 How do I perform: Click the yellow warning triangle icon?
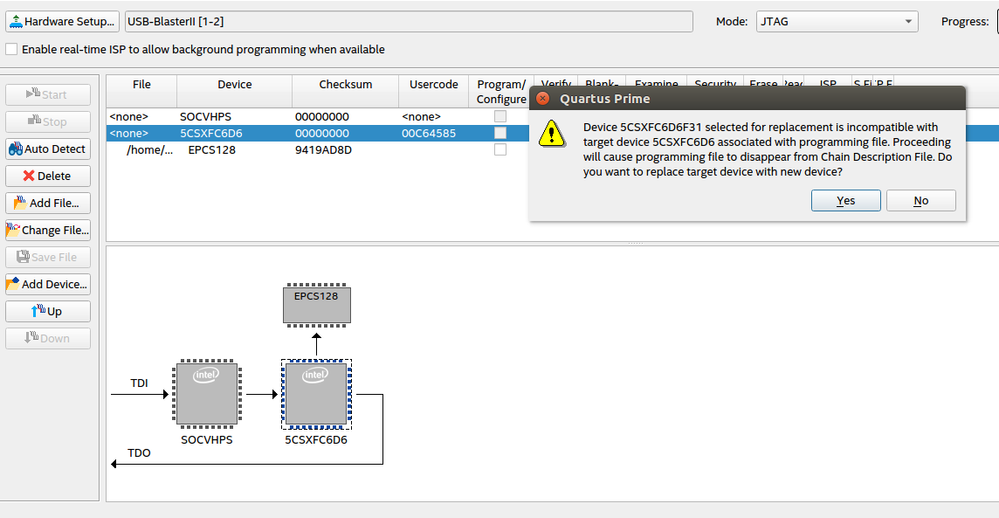(552, 134)
